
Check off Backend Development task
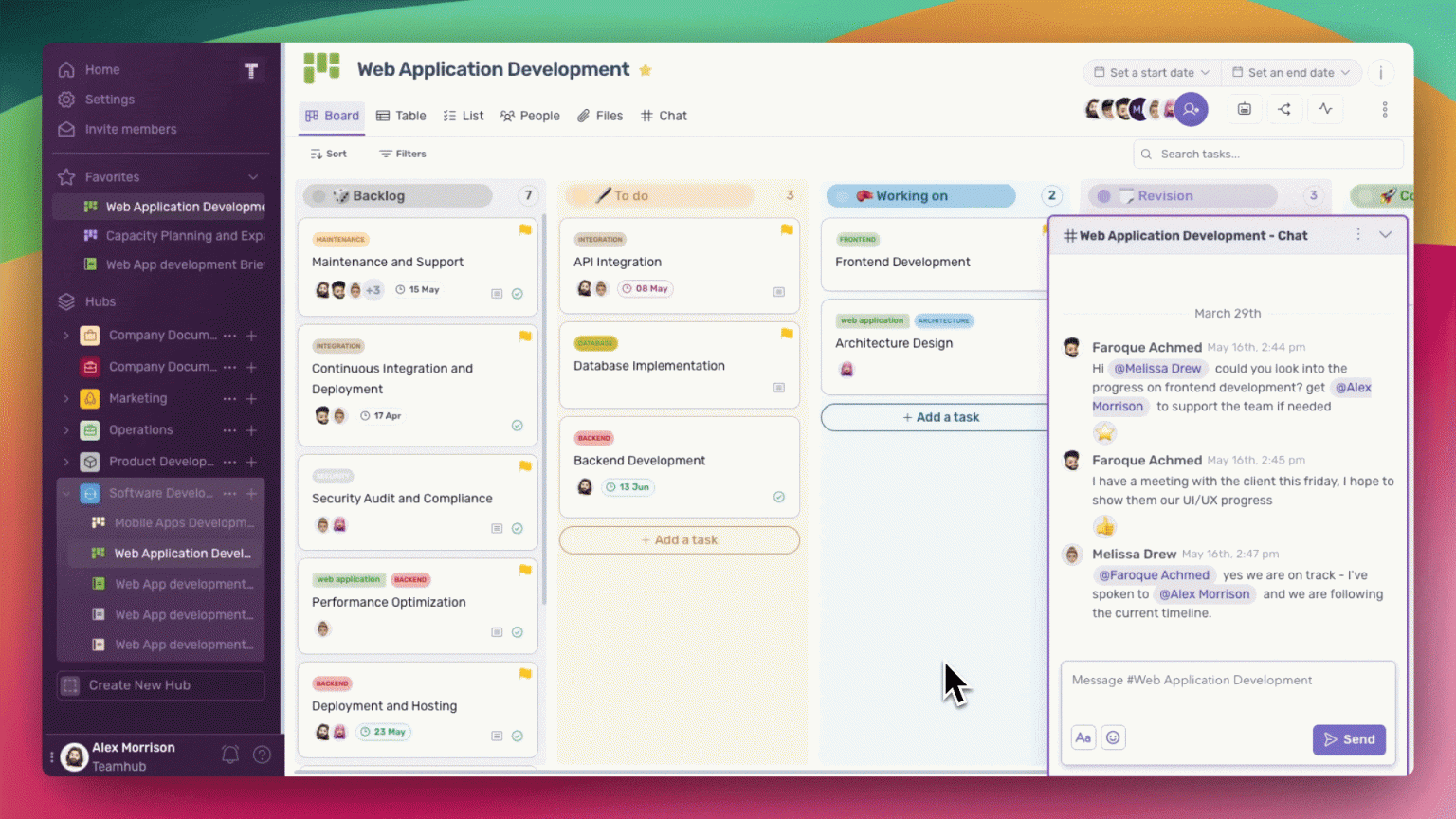[x=779, y=497]
